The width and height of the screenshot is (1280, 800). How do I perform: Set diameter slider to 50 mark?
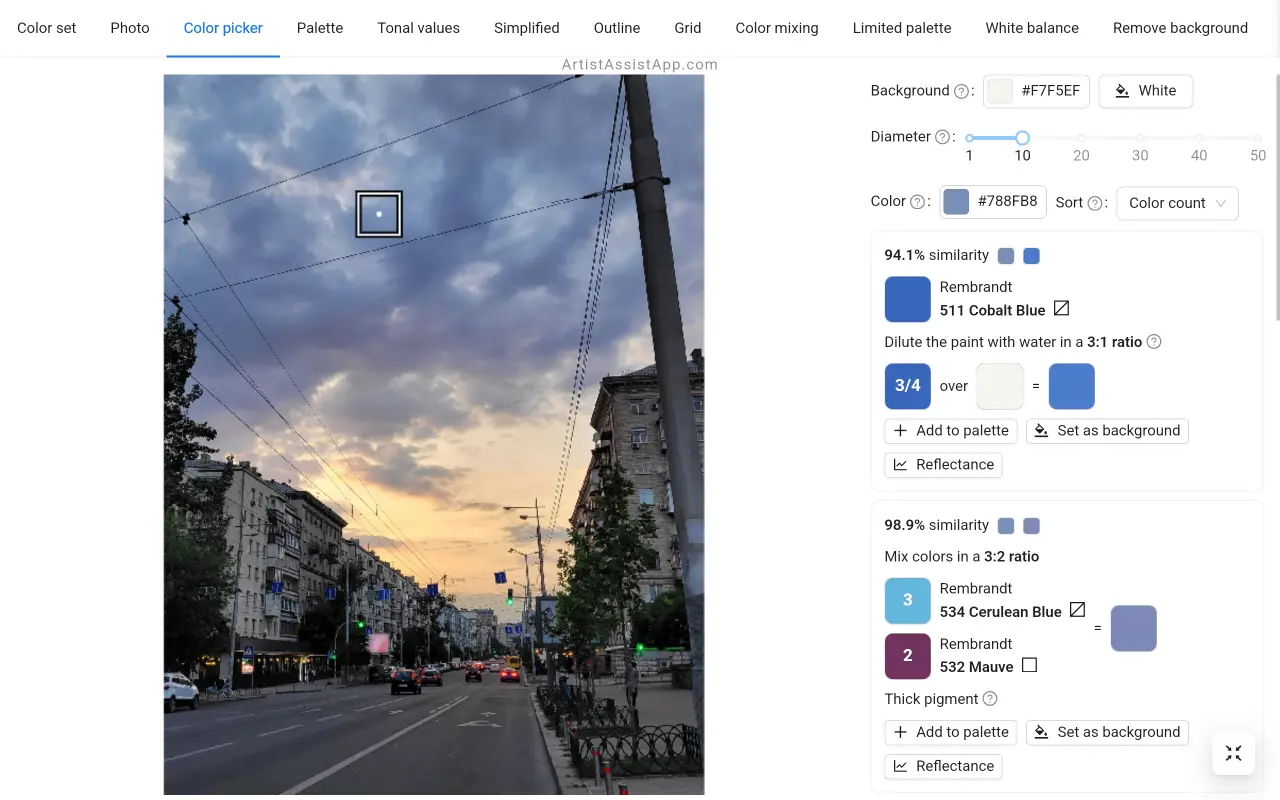pos(1258,138)
